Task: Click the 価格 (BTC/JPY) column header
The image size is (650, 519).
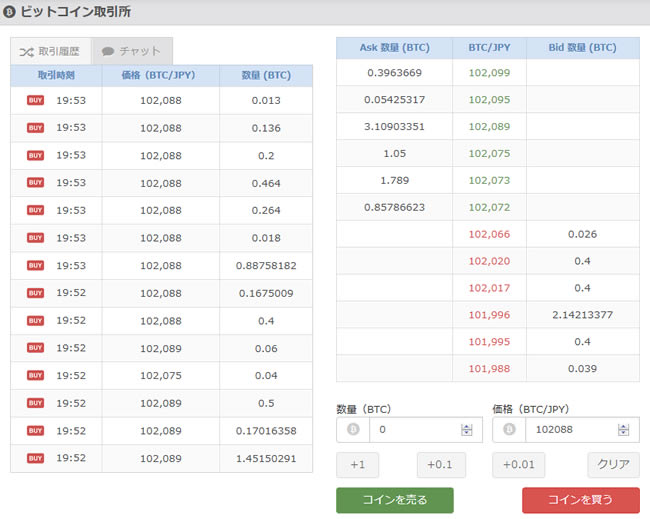Action: pos(160,75)
